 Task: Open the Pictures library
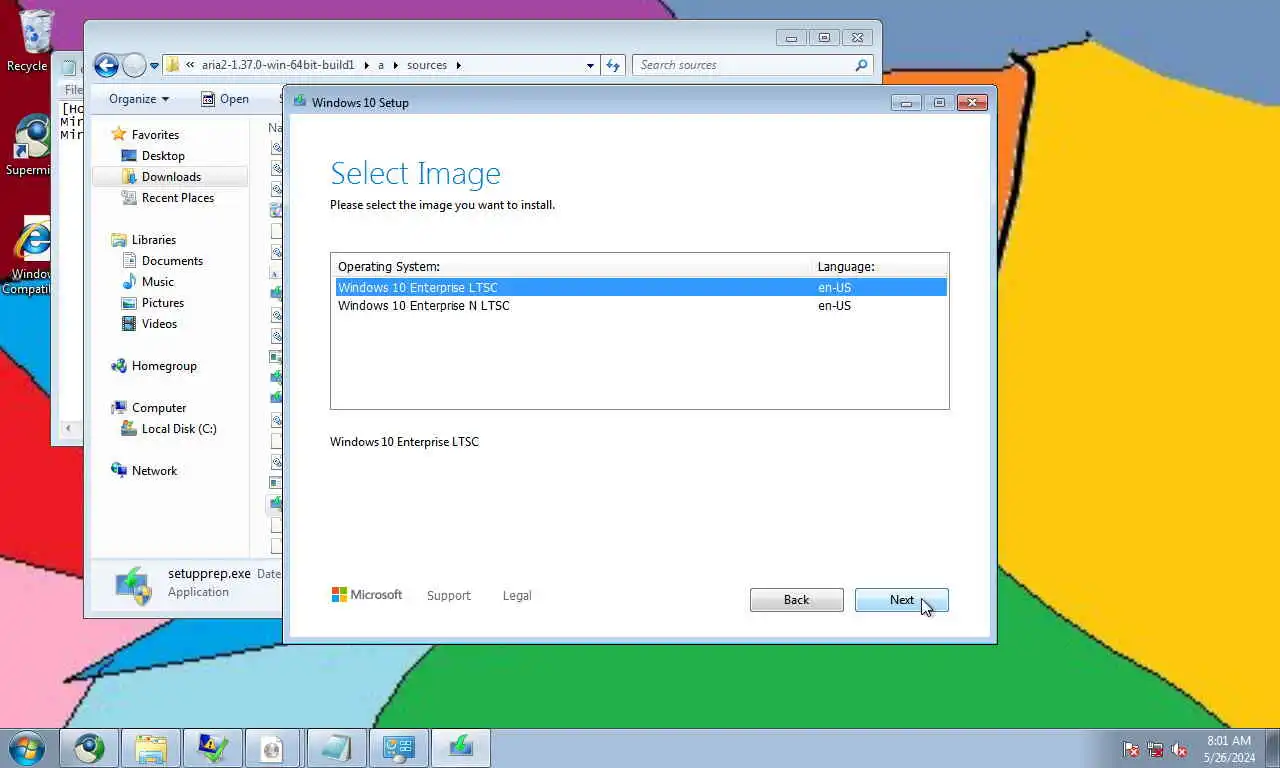[x=163, y=303]
